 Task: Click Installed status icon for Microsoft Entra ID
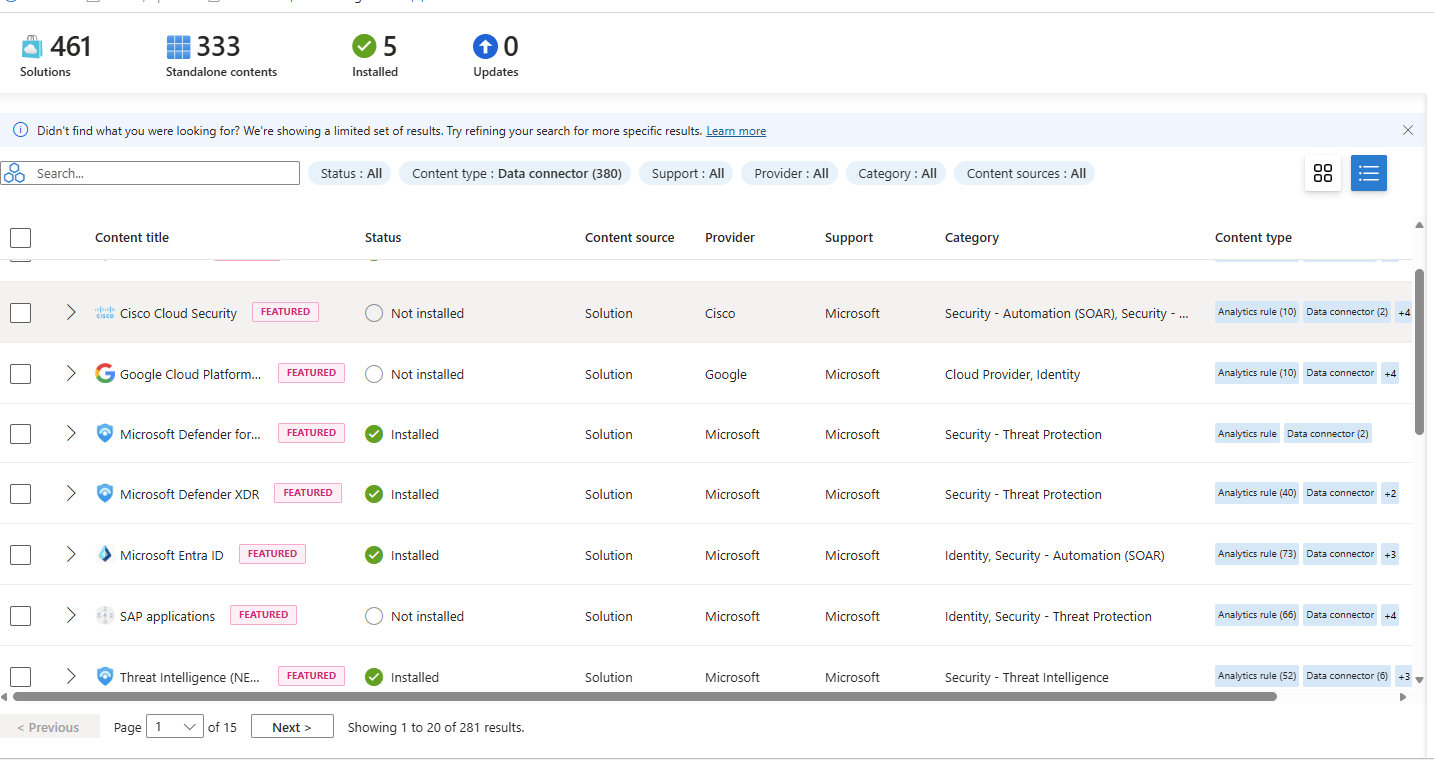374,555
